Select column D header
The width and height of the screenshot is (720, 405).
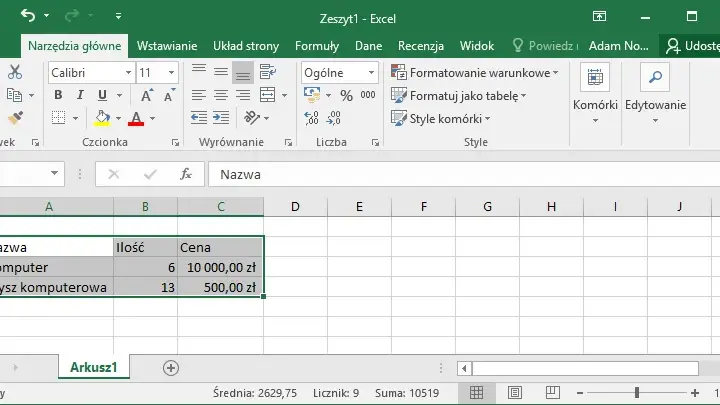(x=295, y=207)
